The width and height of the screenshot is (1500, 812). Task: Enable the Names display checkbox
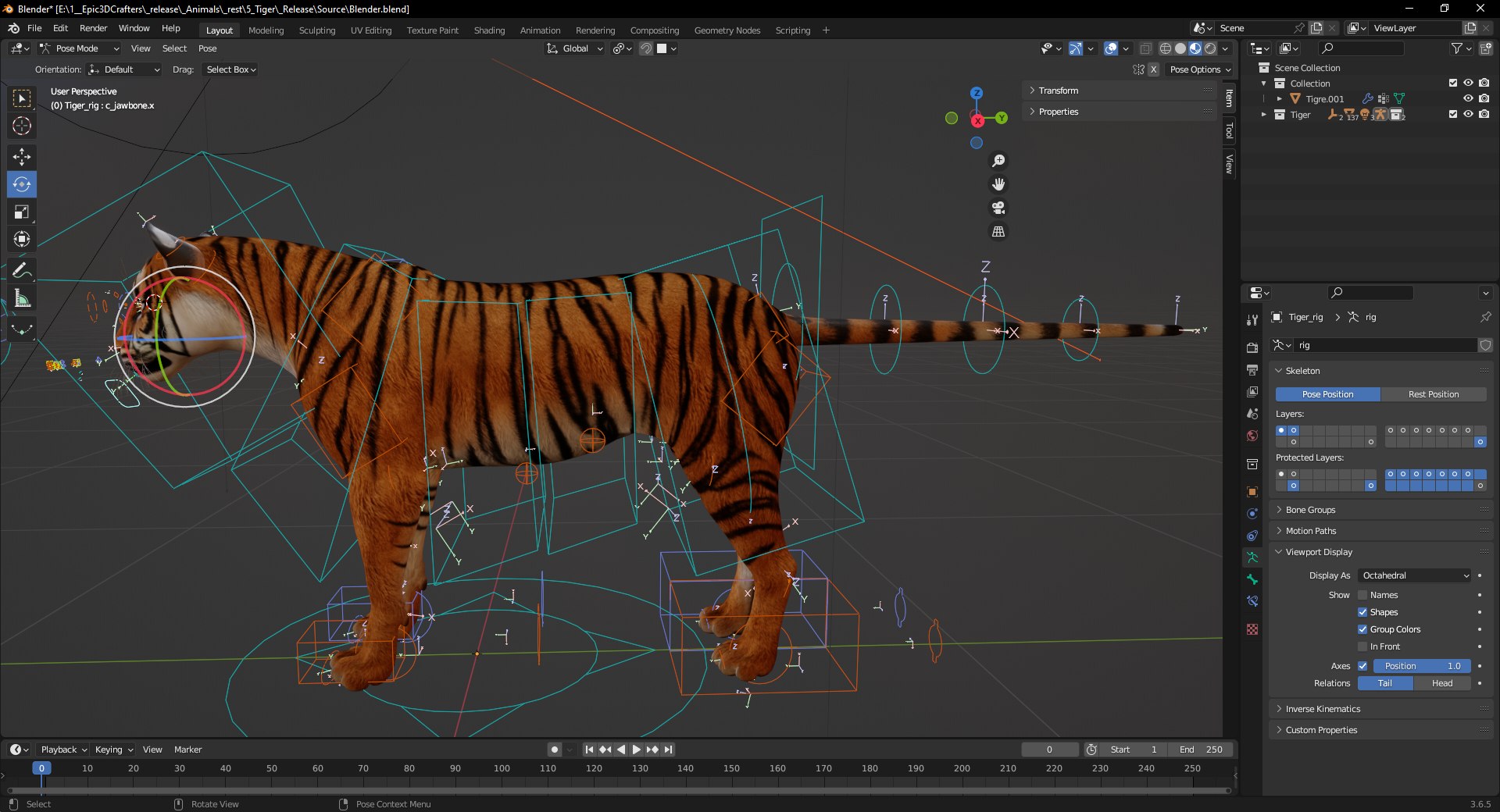(x=1362, y=595)
